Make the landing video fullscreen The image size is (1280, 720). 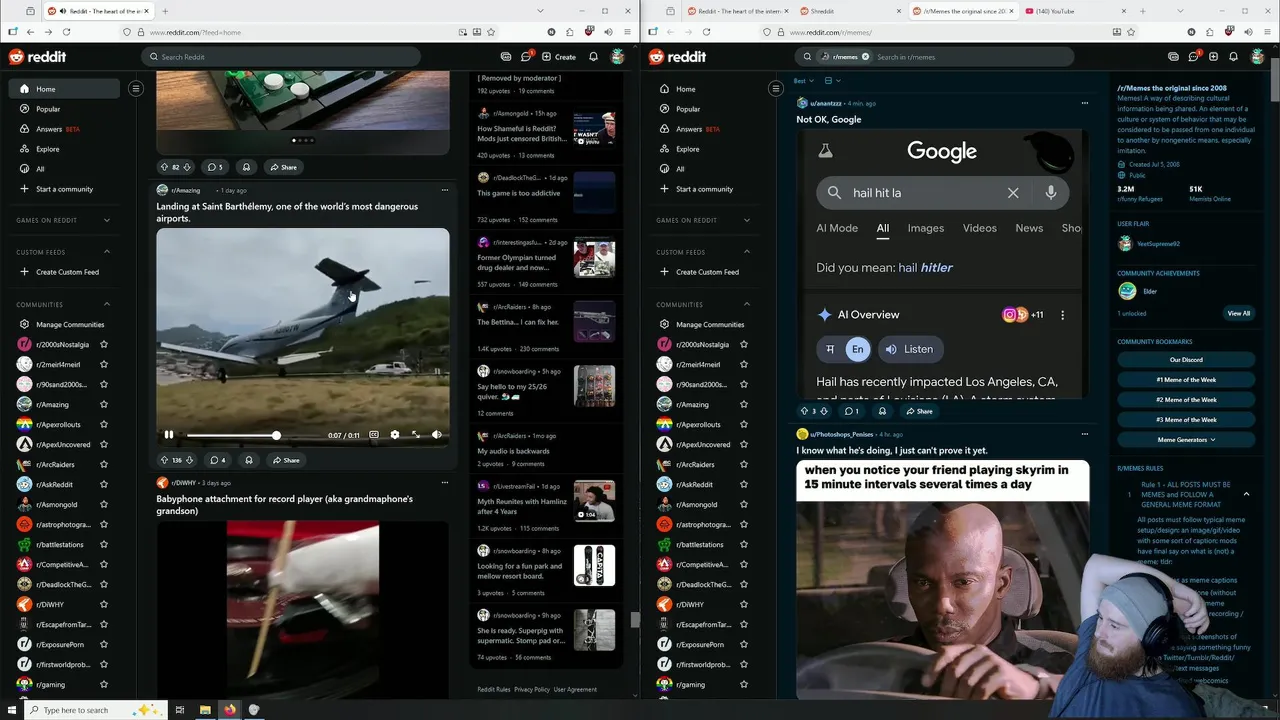(416, 435)
